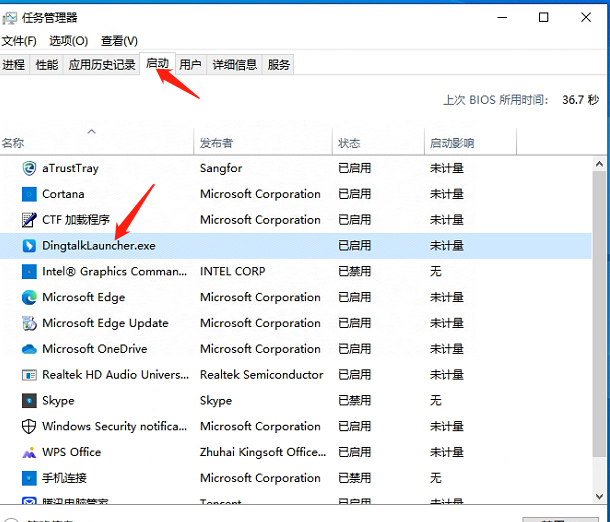Click the vertical scrollbar thumb
The width and height of the screenshot is (610, 522).
[x=599, y=314]
